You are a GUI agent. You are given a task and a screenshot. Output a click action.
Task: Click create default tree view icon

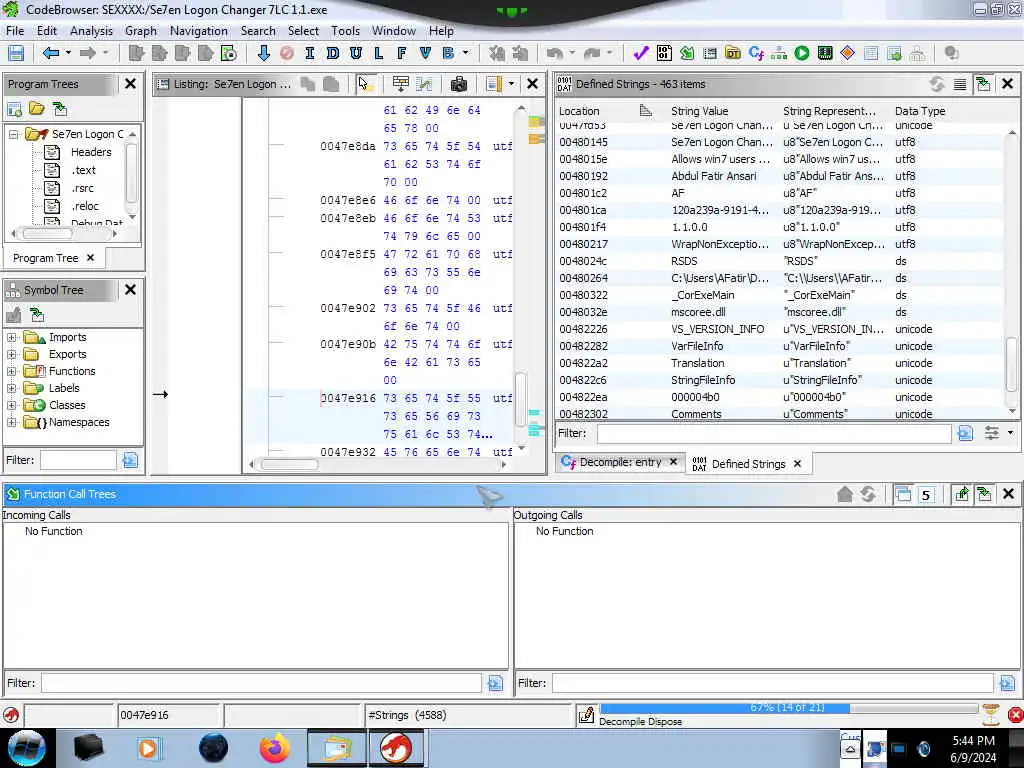14,109
